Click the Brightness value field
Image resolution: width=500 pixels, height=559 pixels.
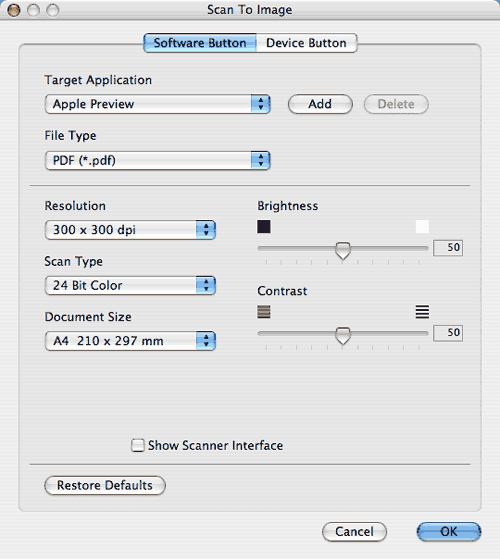pos(448,247)
